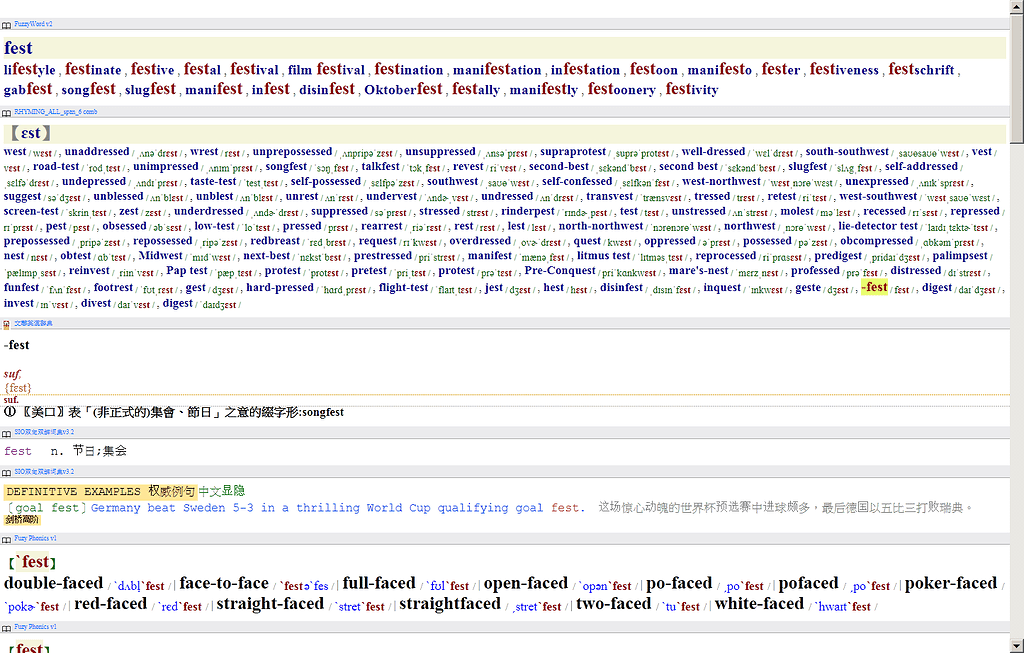Open the 'Oktoberfest' word link
Image resolution: width=1024 pixels, height=653 pixels.
[403, 89]
